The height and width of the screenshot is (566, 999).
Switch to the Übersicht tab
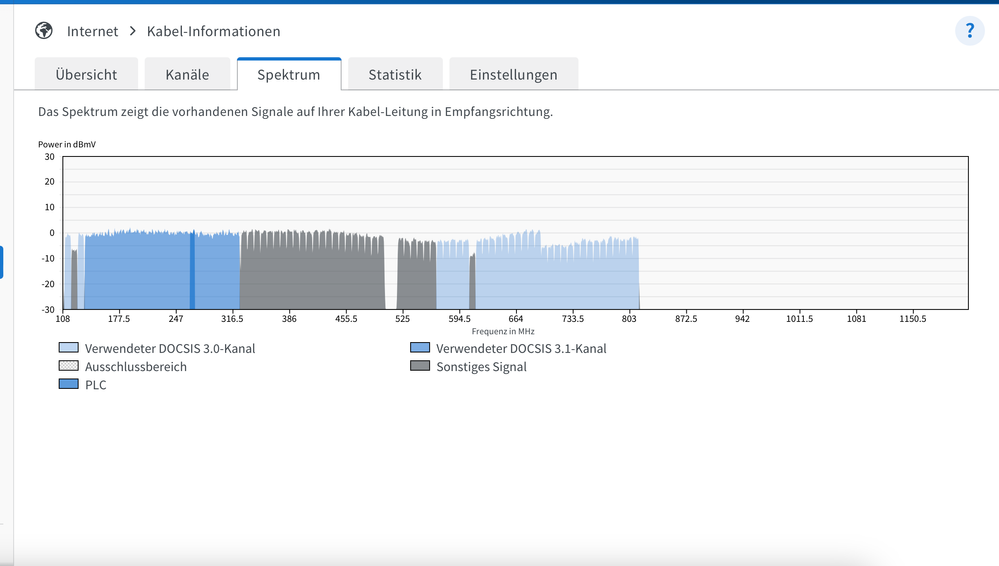tap(86, 75)
